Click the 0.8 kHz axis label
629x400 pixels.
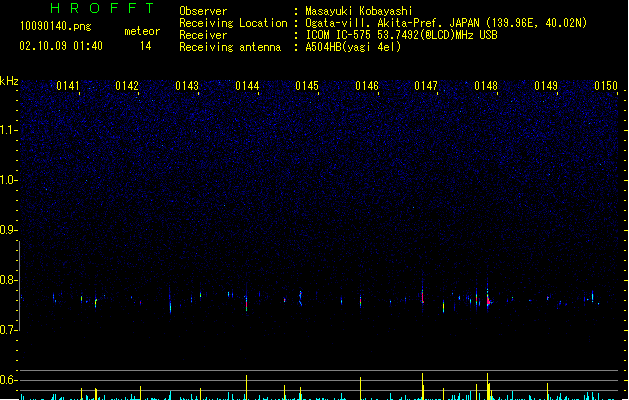[x=8, y=280]
